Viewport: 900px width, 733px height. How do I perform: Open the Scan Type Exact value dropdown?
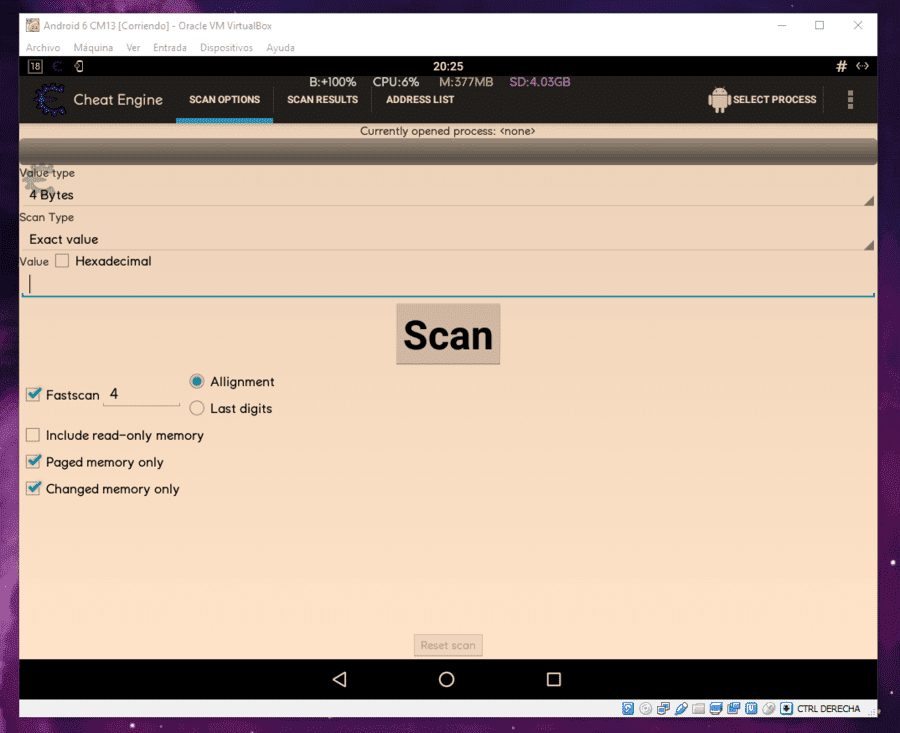[x=448, y=239]
